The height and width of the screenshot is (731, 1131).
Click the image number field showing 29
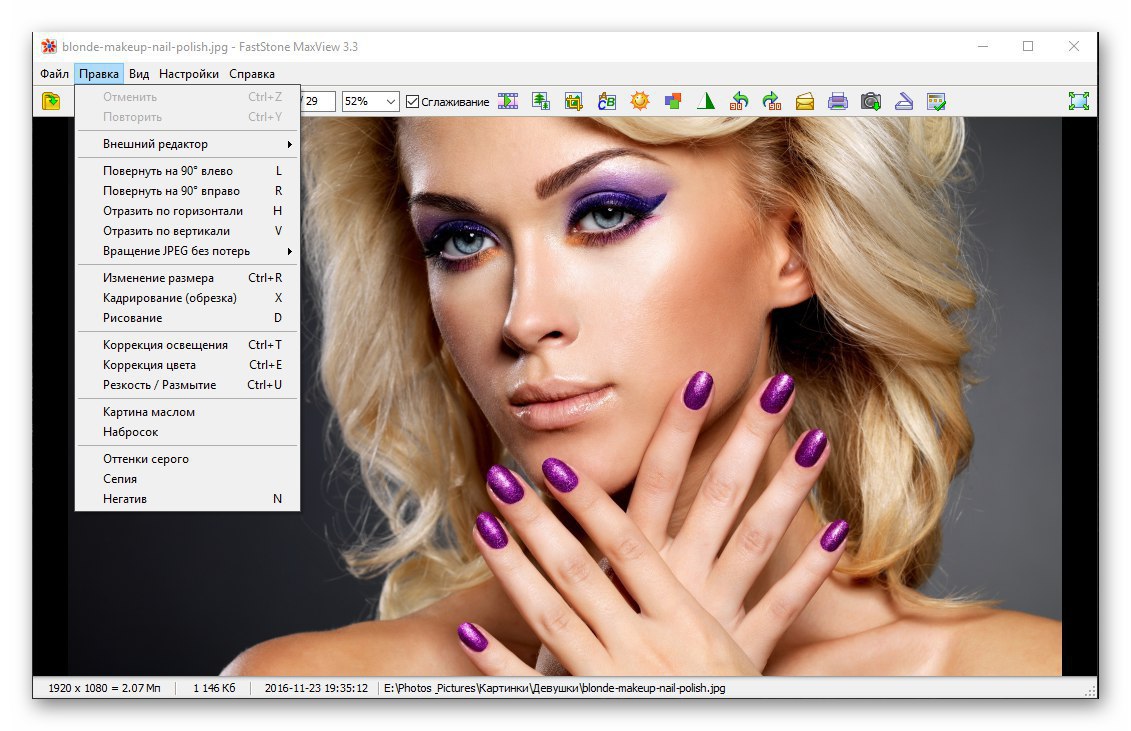317,101
